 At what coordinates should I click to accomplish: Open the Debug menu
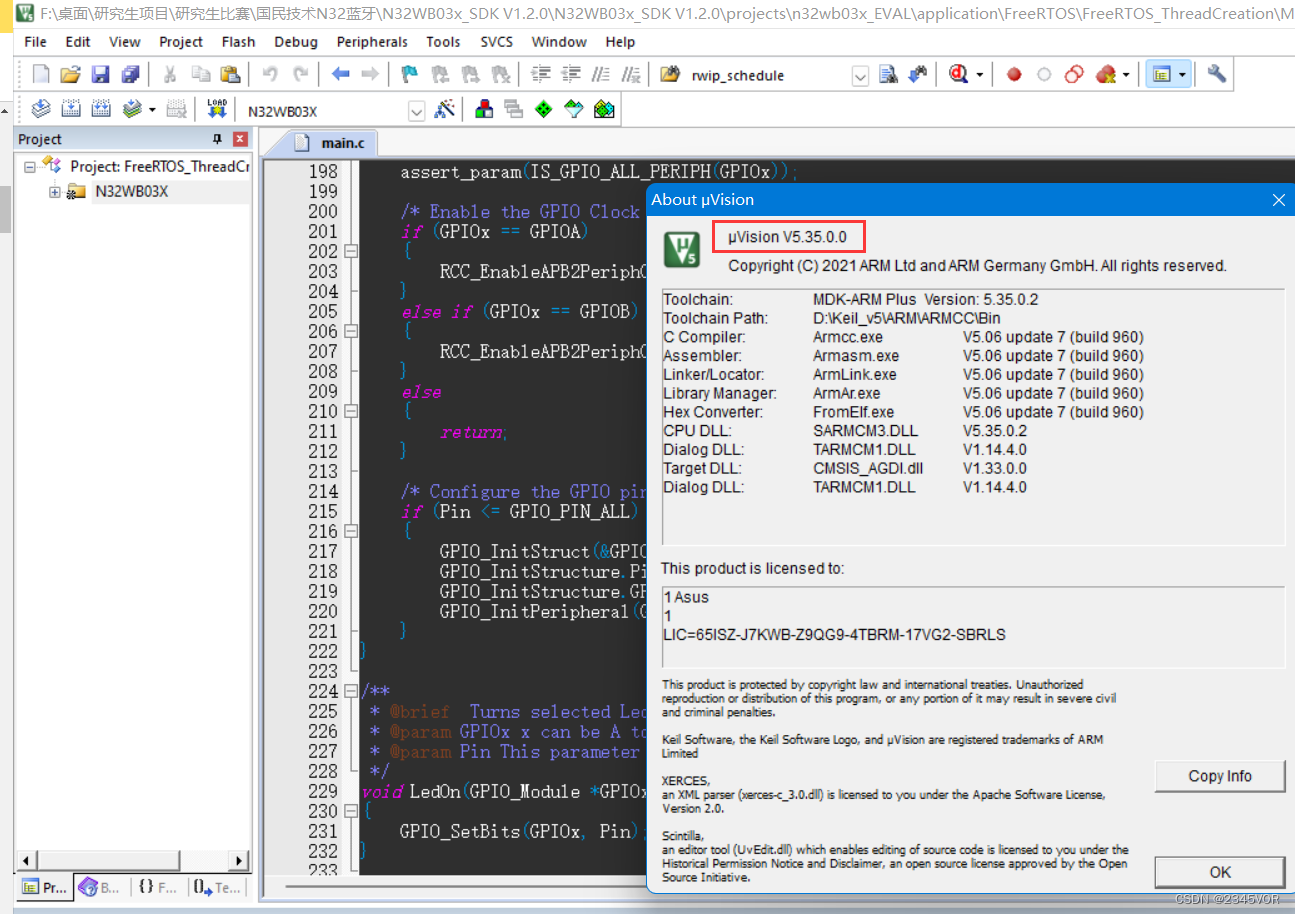coord(296,42)
